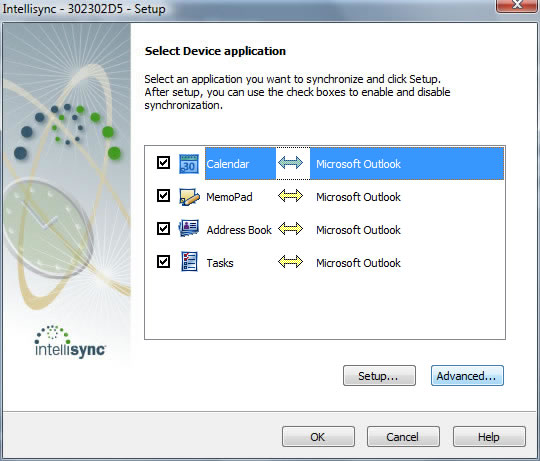This screenshot has height=461, width=540.
Task: Click the Calendar sync direction arrow
Action: [x=290, y=163]
